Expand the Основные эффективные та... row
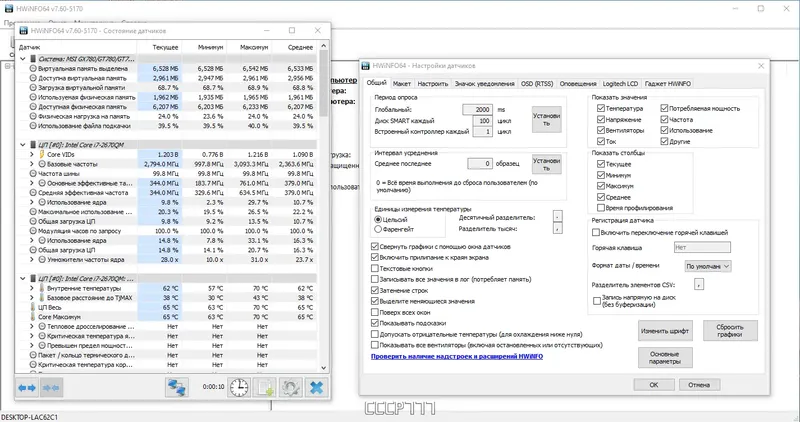 tap(32, 183)
